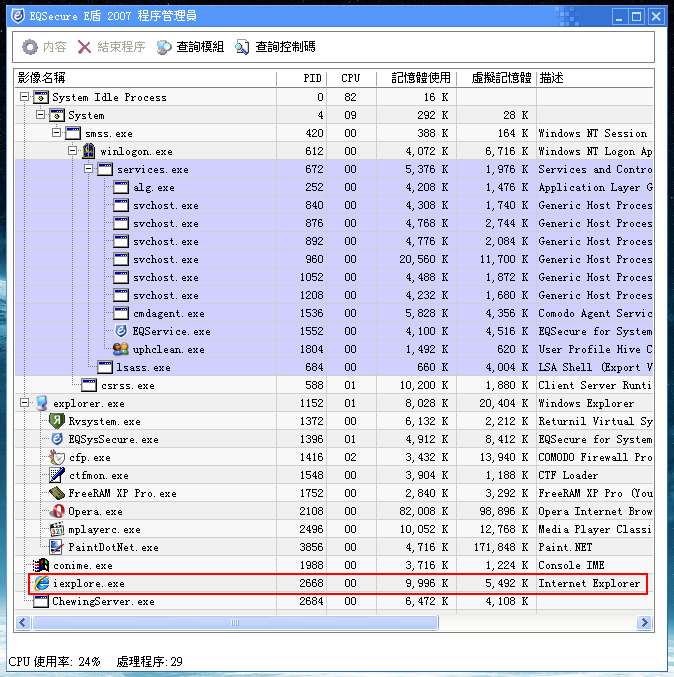Select the alg.exe window icon
This screenshot has height=677, width=674.
121,187
